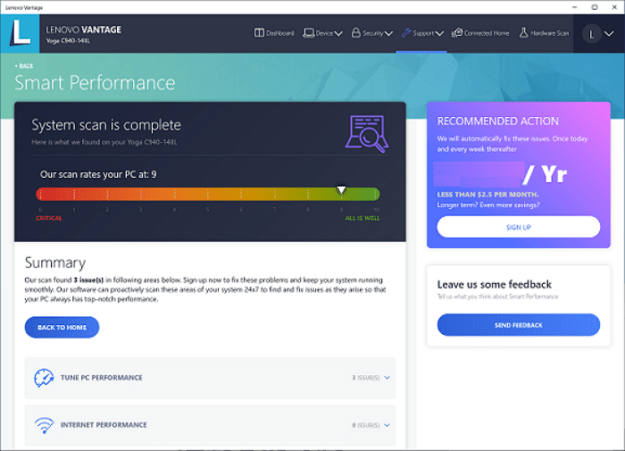
Task: Click the ALL IS WELL label
Action: point(362,218)
